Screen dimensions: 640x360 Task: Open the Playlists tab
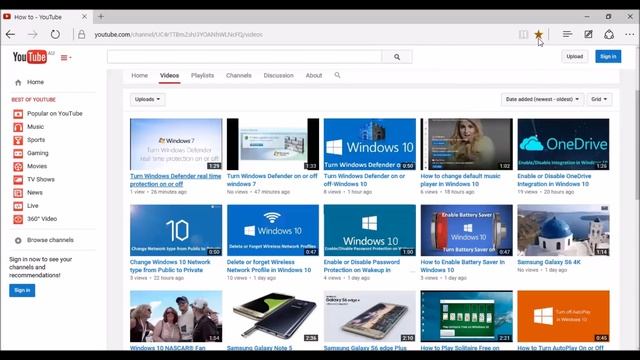pos(202,76)
